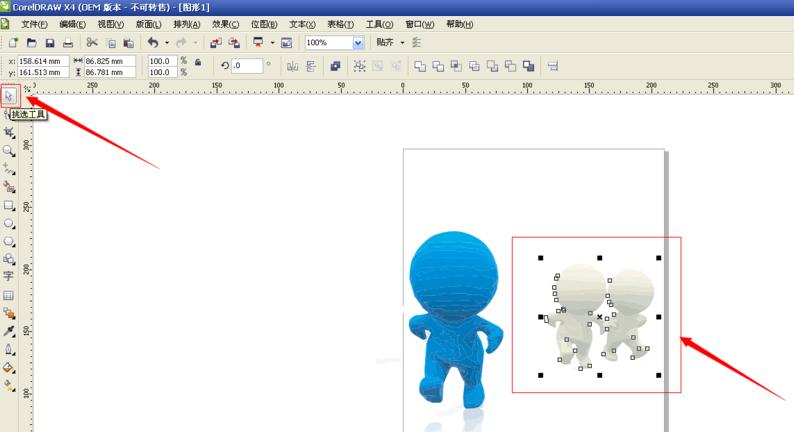This screenshot has width=794, height=432.
Task: Show the Welcome screen
Action: [287, 43]
